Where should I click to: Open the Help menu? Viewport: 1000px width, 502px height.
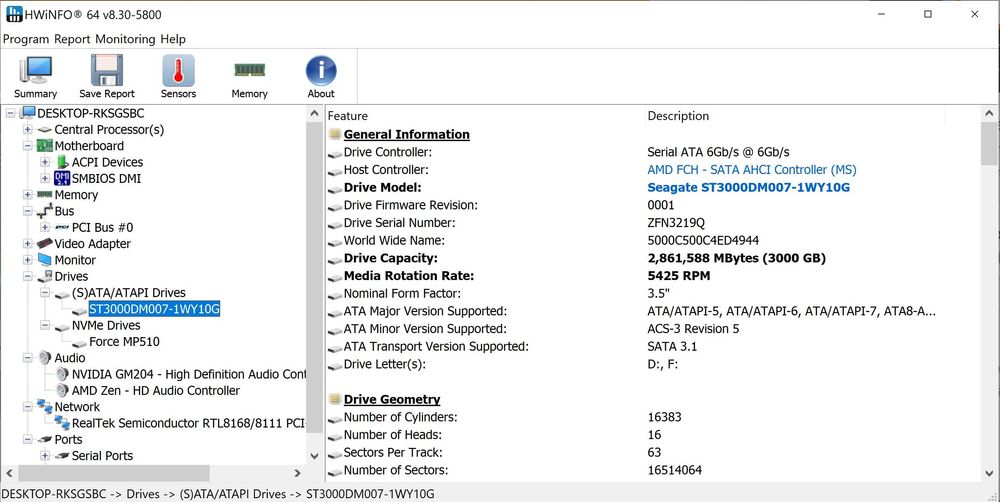[x=173, y=39]
